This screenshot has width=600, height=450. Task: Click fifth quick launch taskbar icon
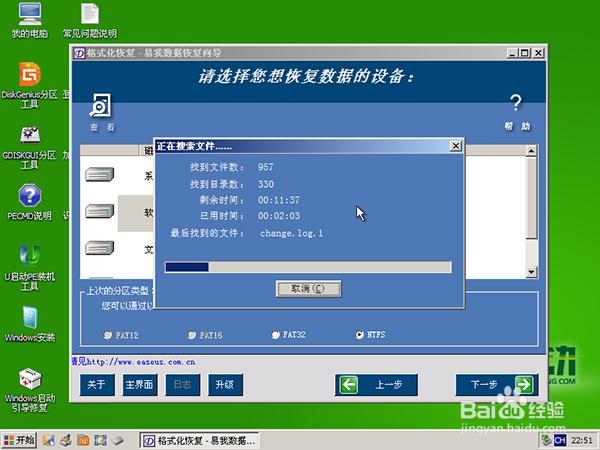tap(118, 440)
